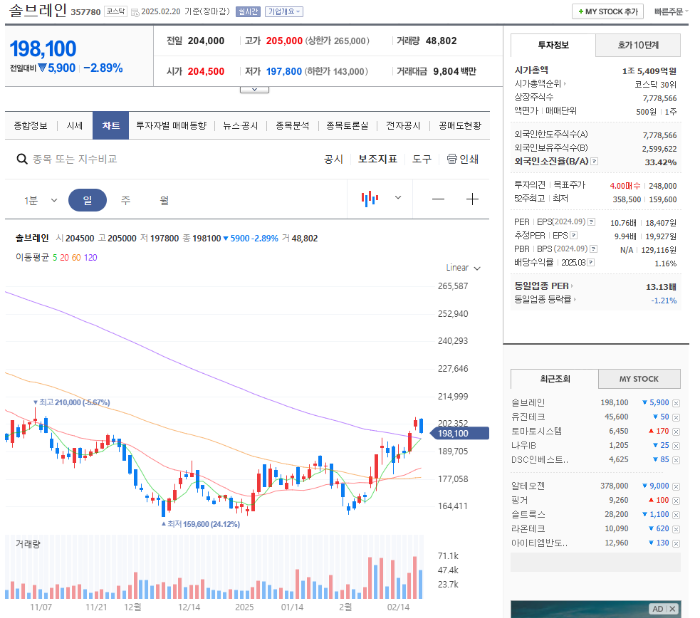Toggle the 20-day moving average
Viewport: 700px width, 618px height.
(x=64, y=258)
